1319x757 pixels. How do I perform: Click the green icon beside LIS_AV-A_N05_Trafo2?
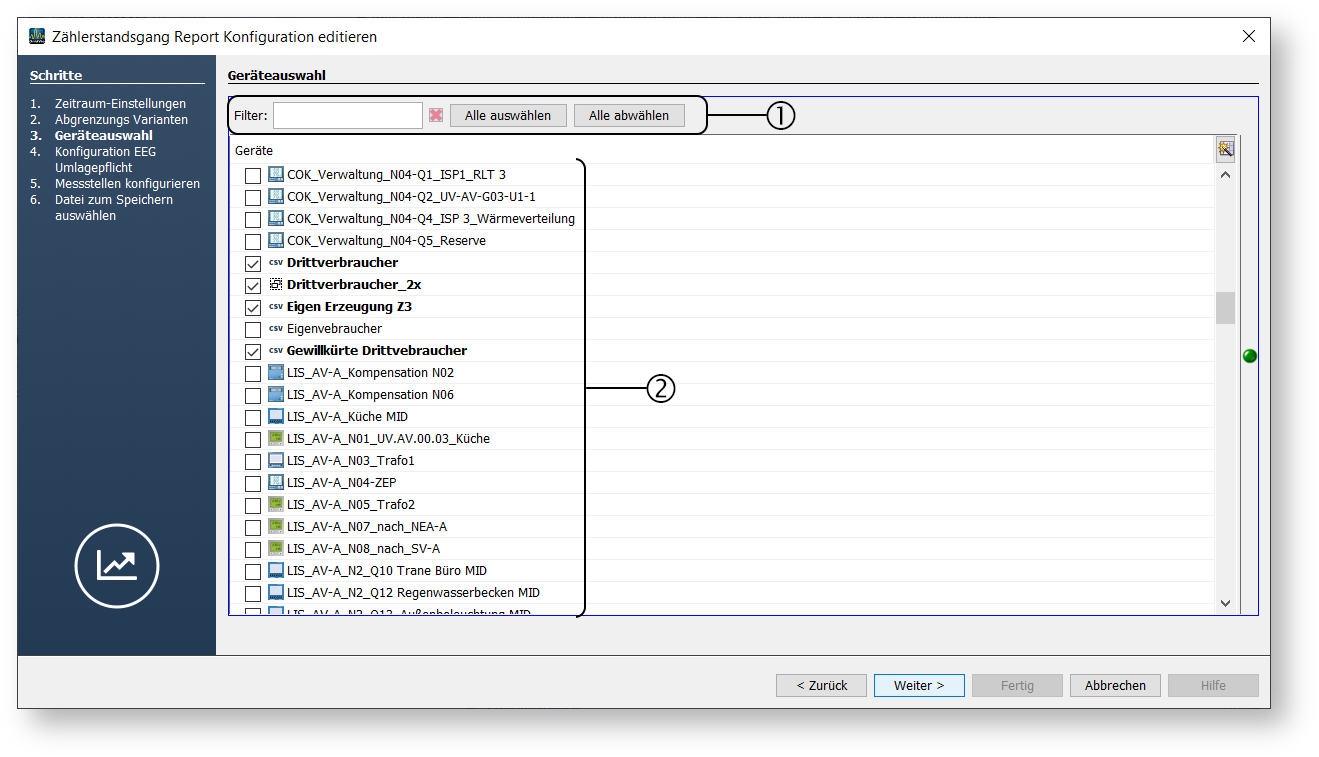(276, 505)
